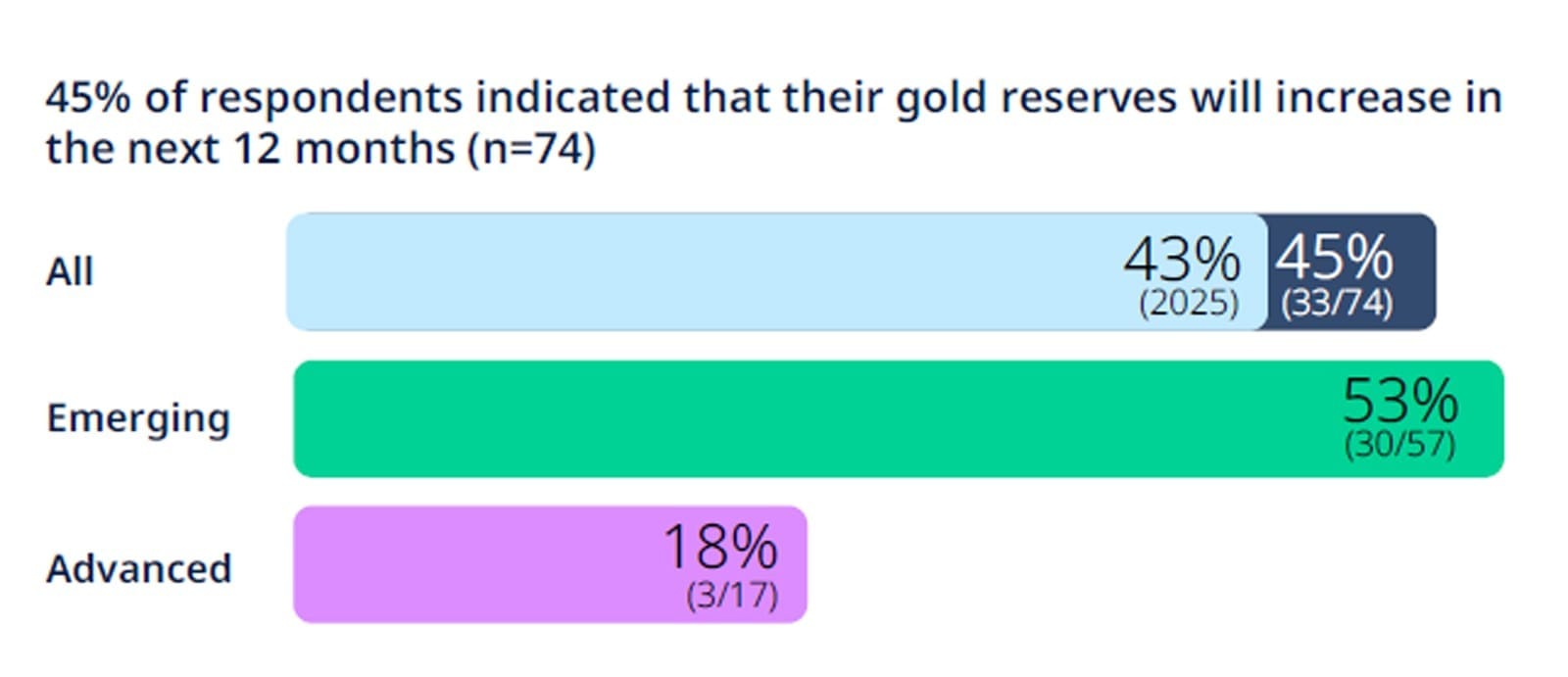1568x677 pixels.
Task: Click the (33/74) count label
Action: pos(1337,303)
